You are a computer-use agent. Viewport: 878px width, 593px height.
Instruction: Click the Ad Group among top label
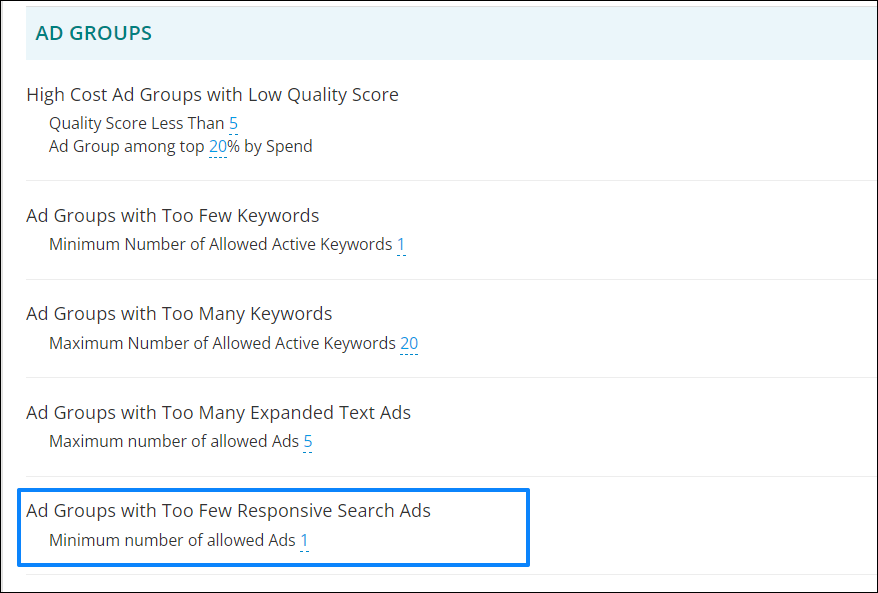coord(127,147)
